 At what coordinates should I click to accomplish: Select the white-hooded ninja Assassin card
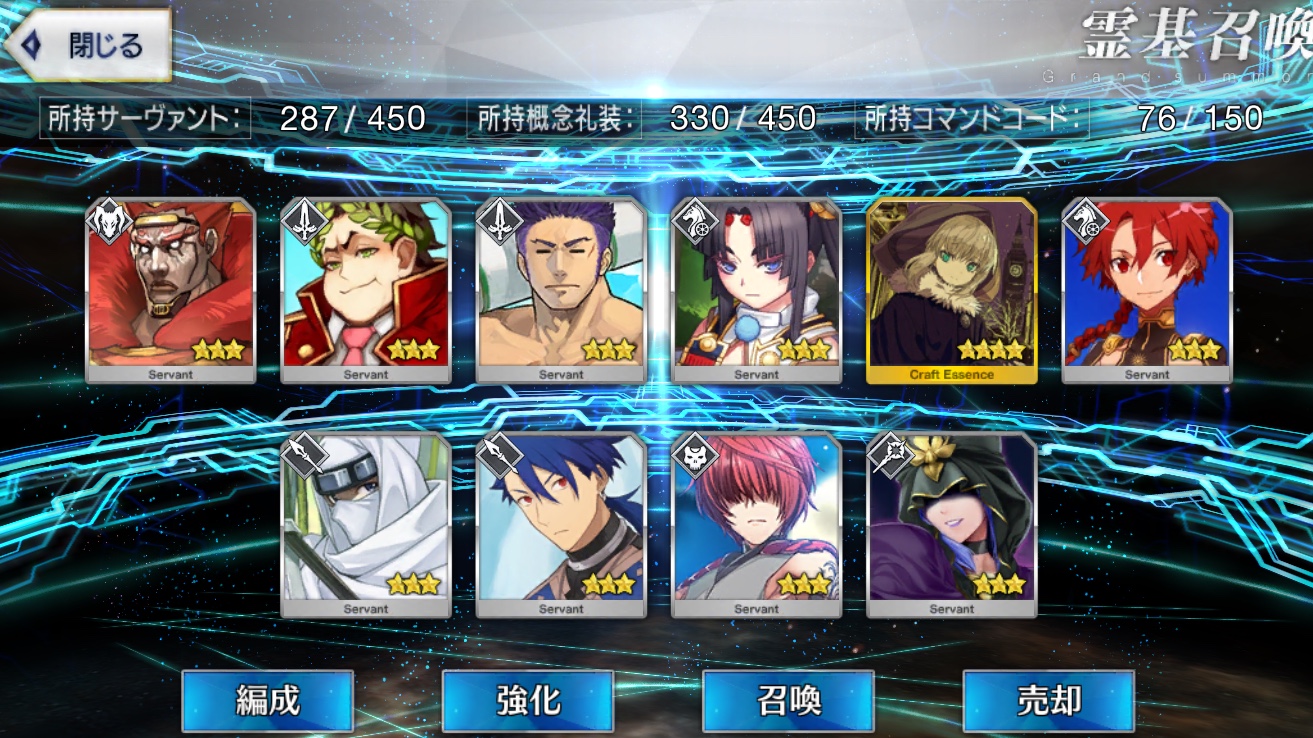click(365, 525)
